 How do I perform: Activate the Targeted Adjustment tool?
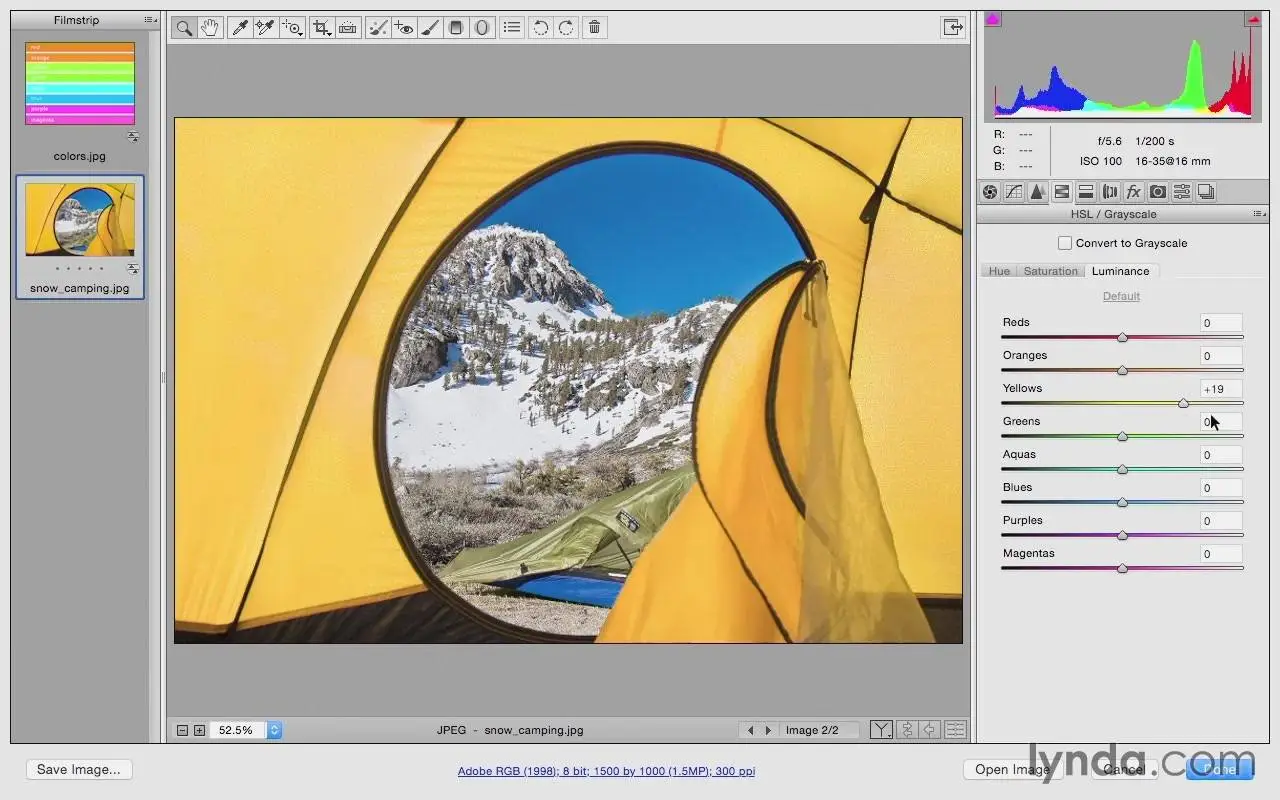click(x=292, y=28)
